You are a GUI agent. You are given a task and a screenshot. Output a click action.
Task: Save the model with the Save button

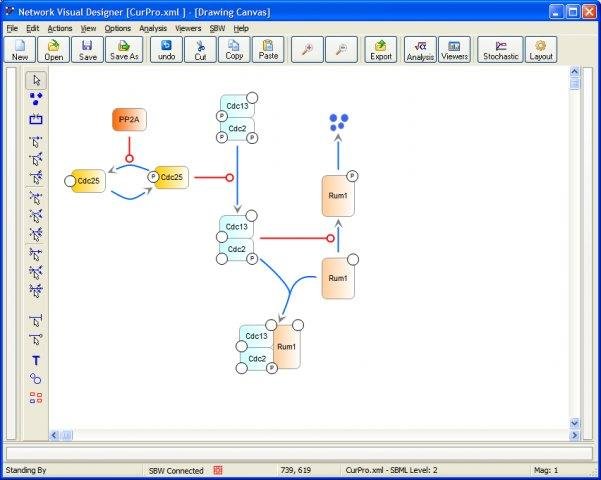tap(87, 50)
